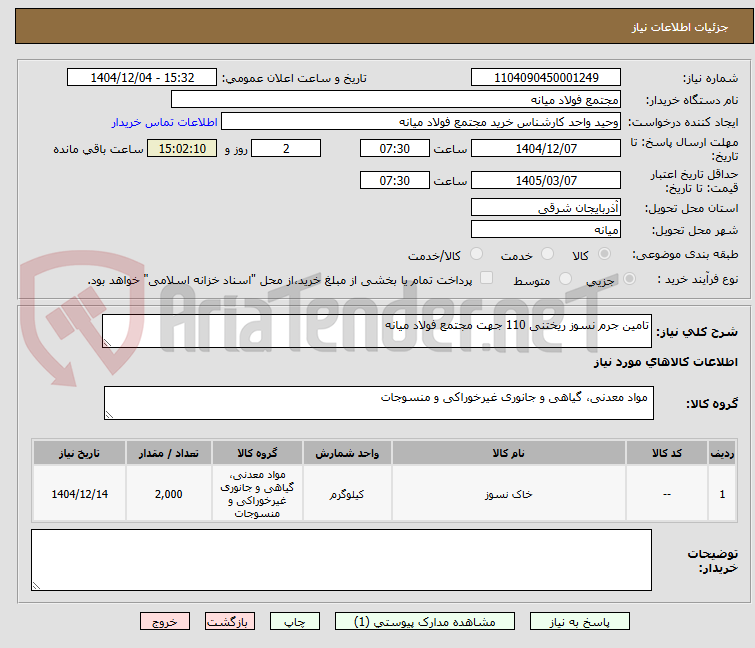Click the response deadline date 1404/12/07
The image size is (755, 648).
pos(546,148)
